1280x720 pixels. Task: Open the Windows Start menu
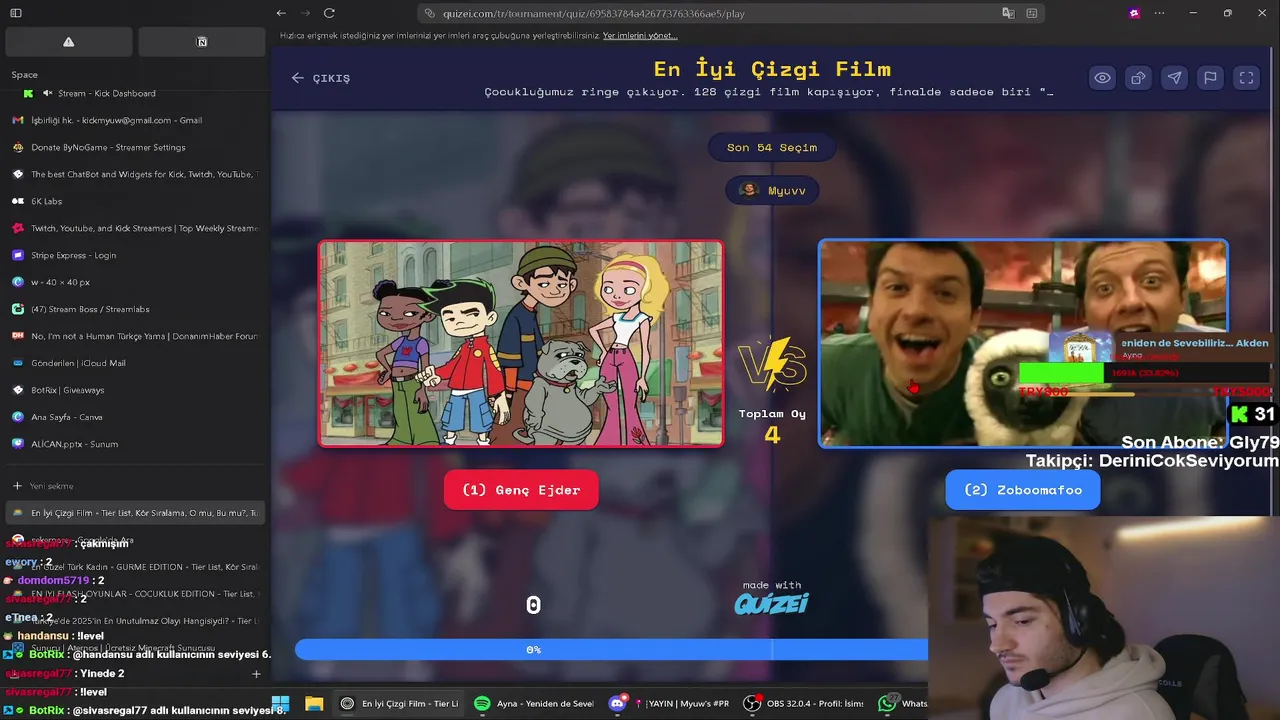(x=280, y=703)
